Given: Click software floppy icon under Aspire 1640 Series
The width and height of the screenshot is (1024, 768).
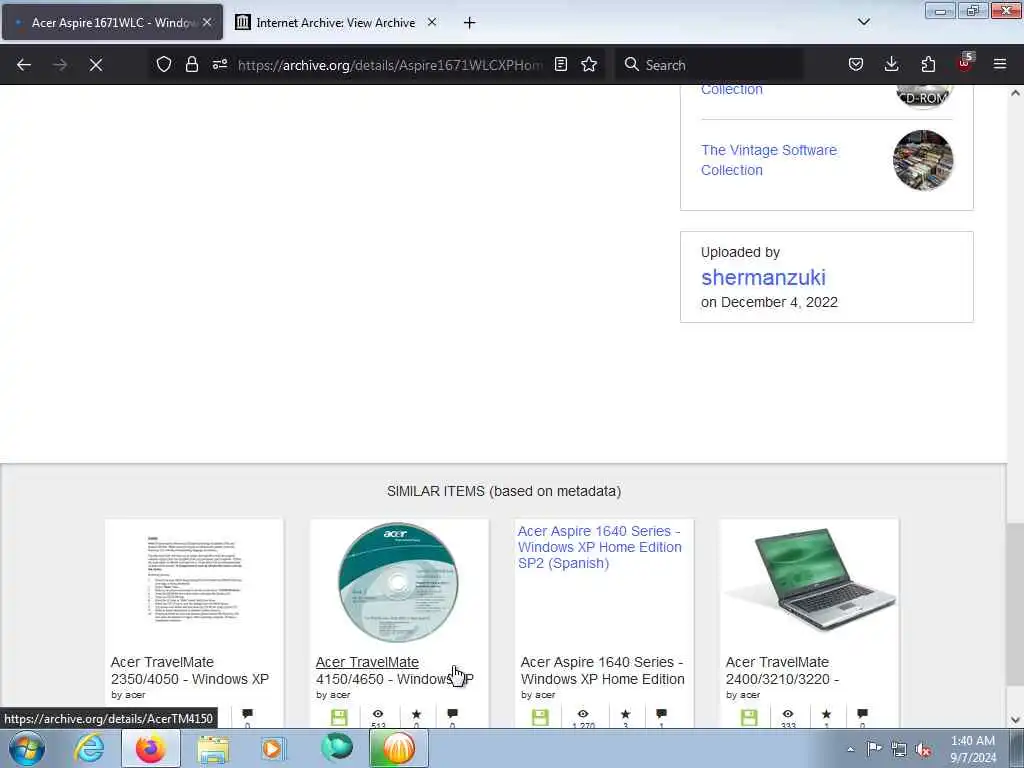Looking at the screenshot, I should point(540,718).
